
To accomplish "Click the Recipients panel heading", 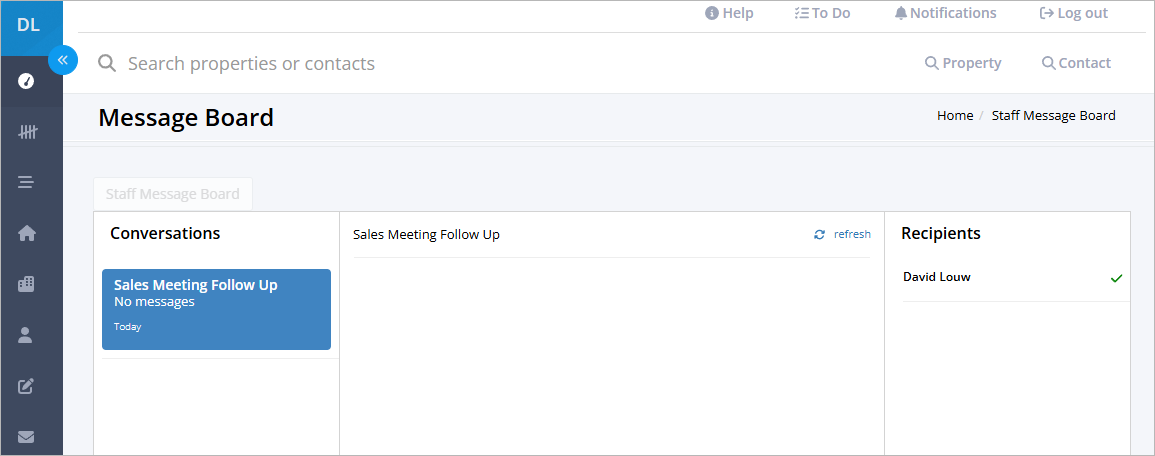I will (x=941, y=234).
